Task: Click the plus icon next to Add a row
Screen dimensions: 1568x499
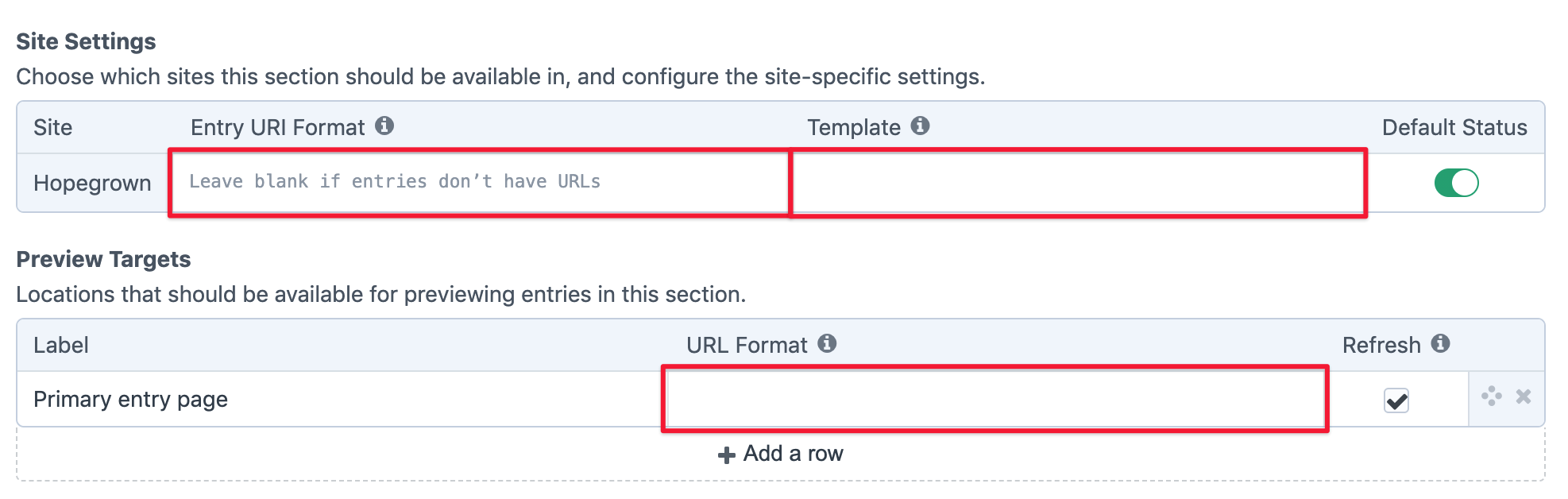Action: tap(726, 453)
